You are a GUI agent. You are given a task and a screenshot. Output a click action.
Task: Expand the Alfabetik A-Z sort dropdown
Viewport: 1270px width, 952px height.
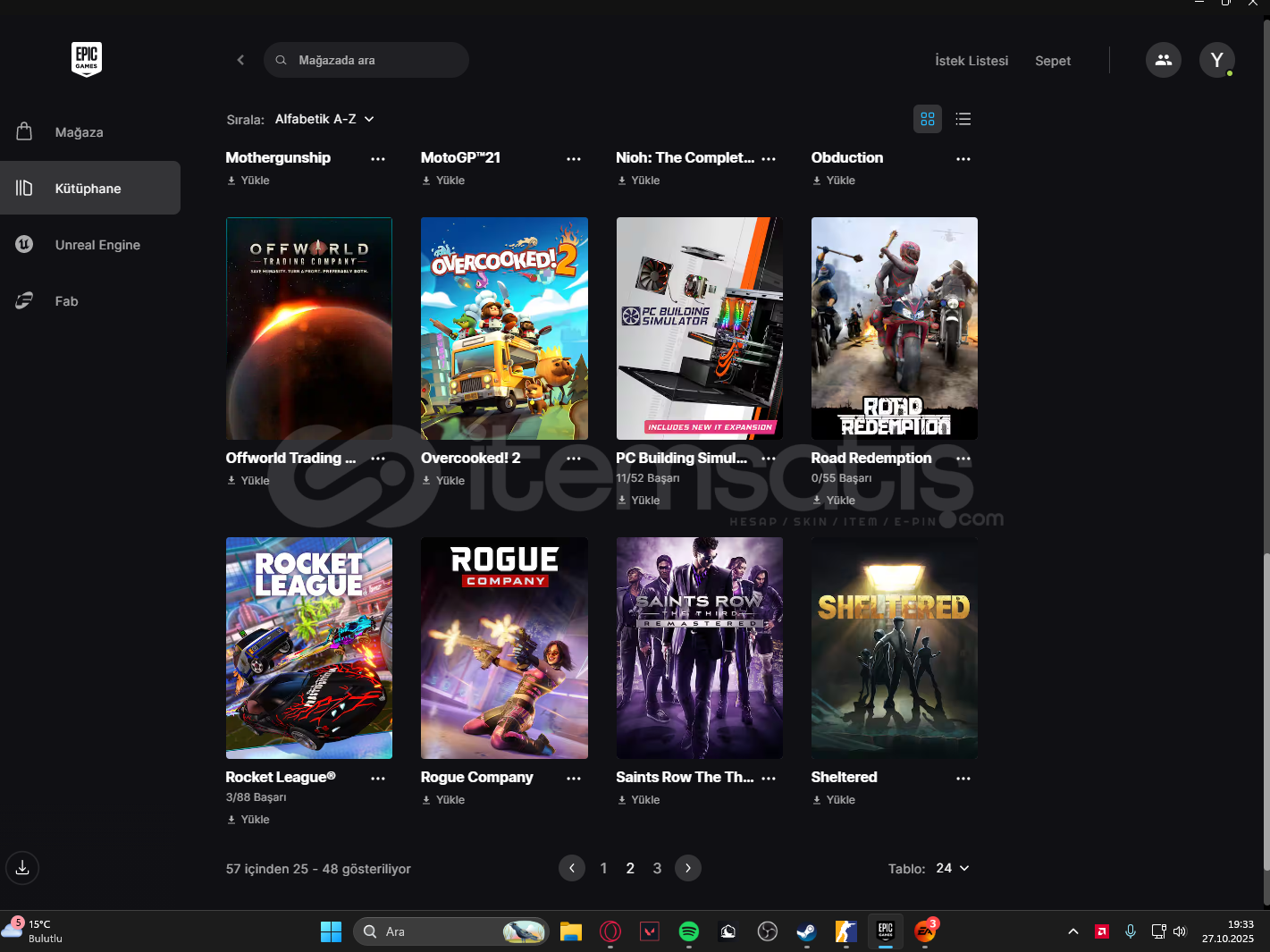(x=324, y=119)
